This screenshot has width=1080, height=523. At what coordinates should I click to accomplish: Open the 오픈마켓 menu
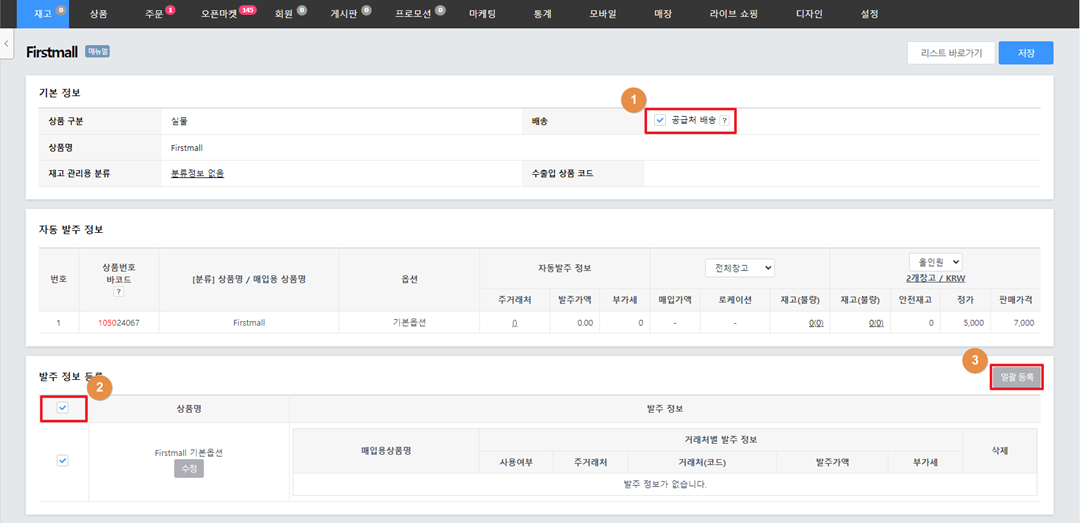click(219, 14)
